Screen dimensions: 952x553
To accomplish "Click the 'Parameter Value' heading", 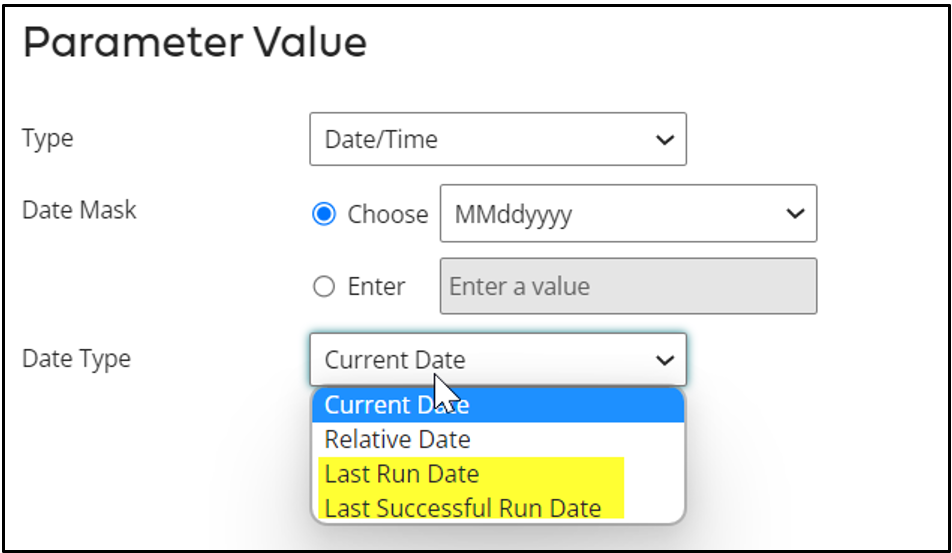I will [x=194, y=43].
